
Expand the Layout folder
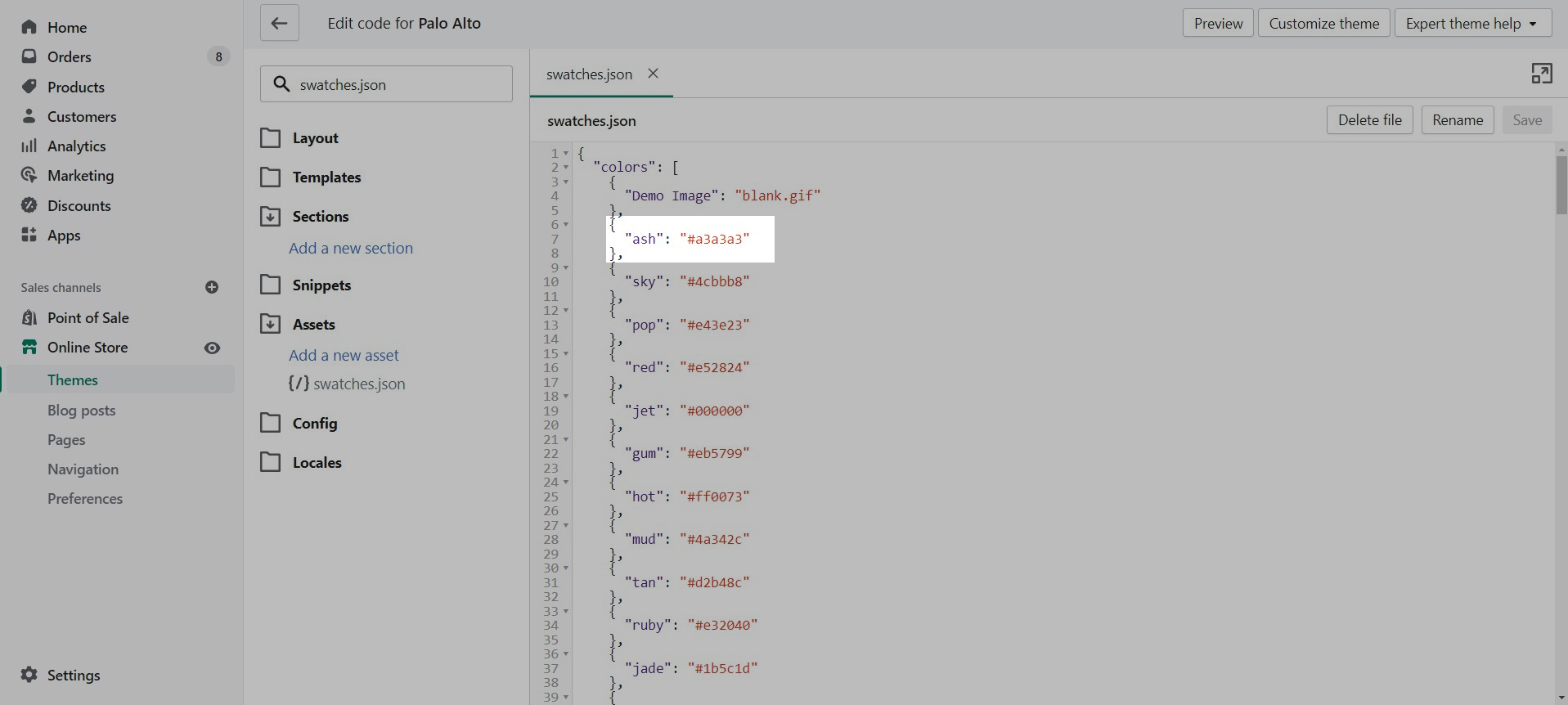[x=270, y=138]
